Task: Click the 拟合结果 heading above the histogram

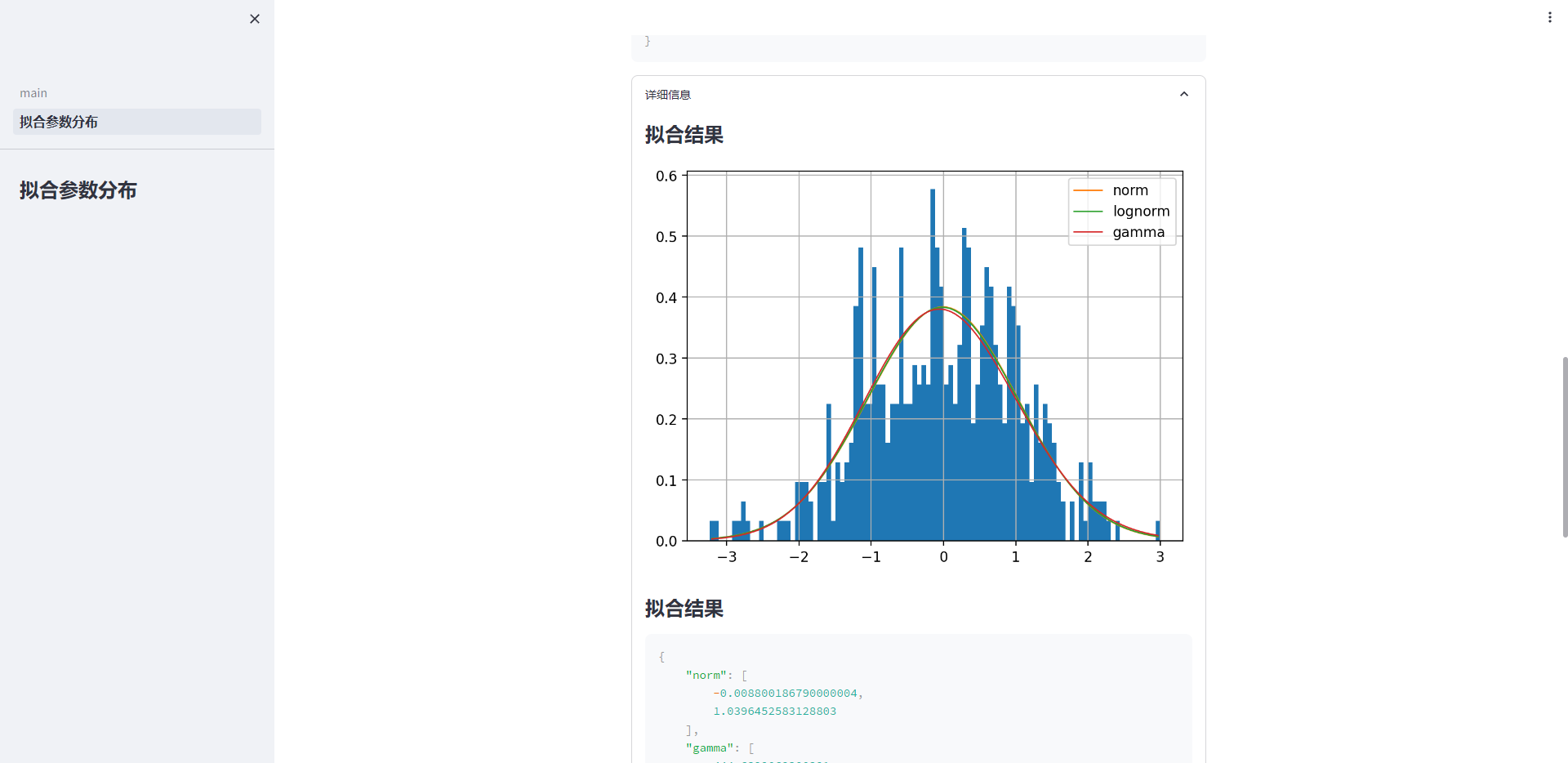Action: pos(684,135)
